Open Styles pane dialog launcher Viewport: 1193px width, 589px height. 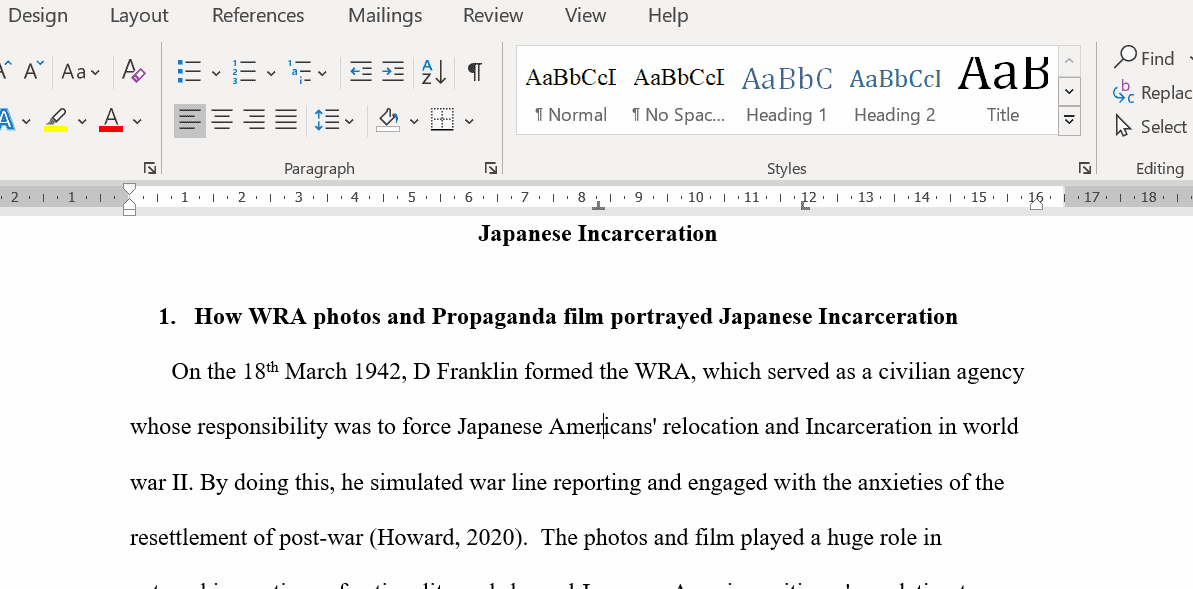pos(1084,168)
